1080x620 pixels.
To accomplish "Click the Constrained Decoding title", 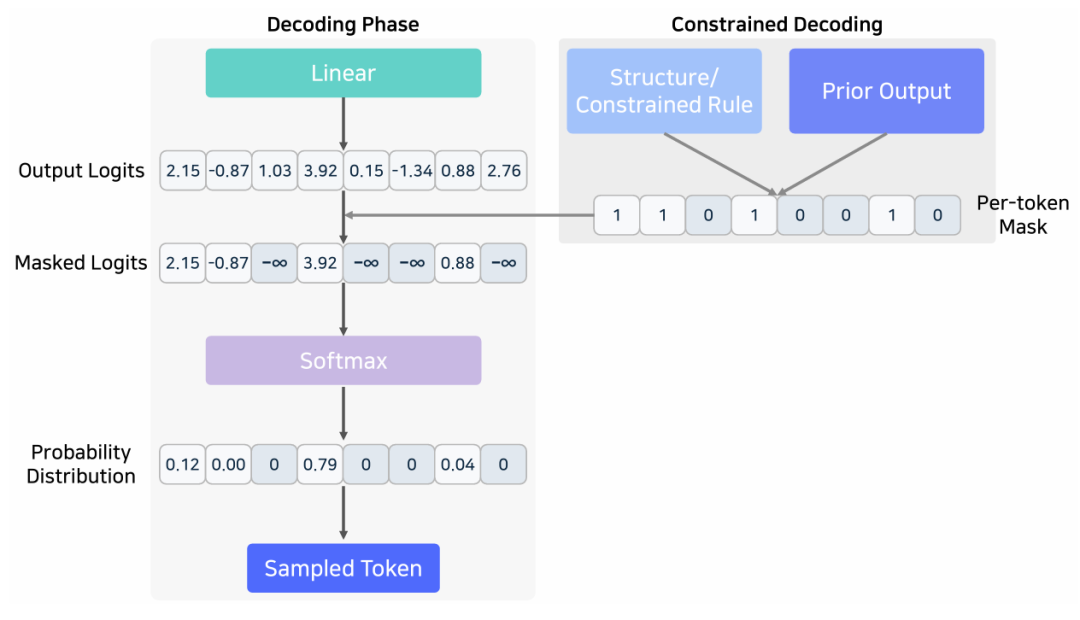I will click(776, 24).
